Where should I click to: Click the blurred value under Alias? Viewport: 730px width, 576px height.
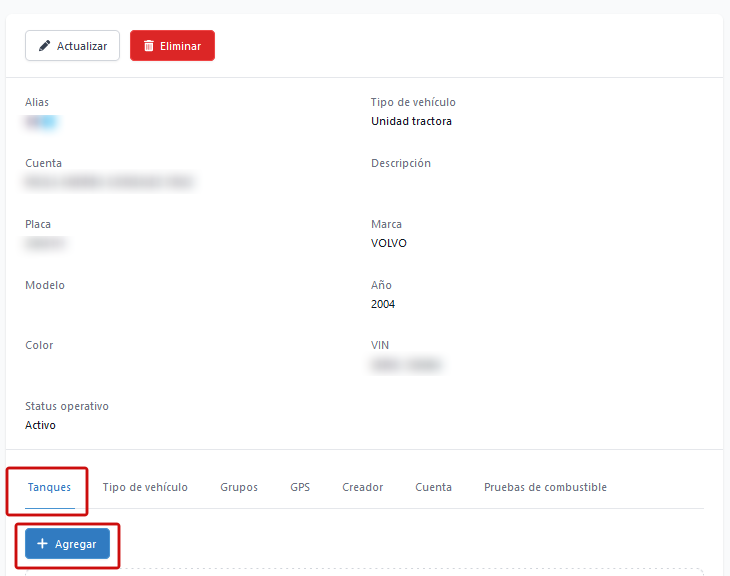[x=42, y=122]
